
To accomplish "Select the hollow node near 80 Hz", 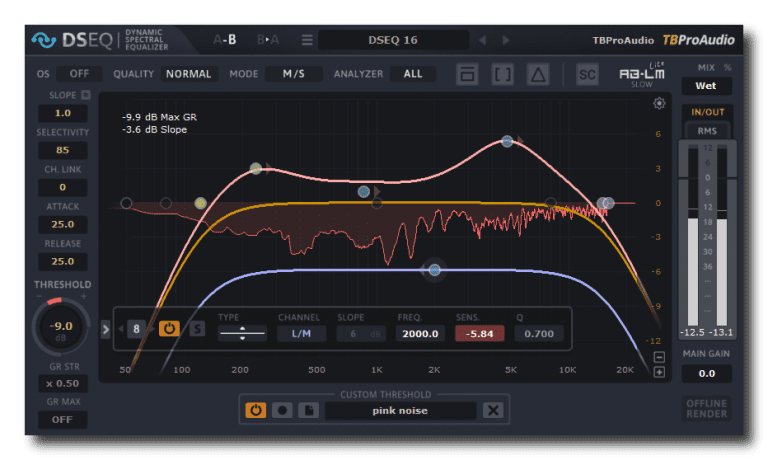I will coord(166,203).
